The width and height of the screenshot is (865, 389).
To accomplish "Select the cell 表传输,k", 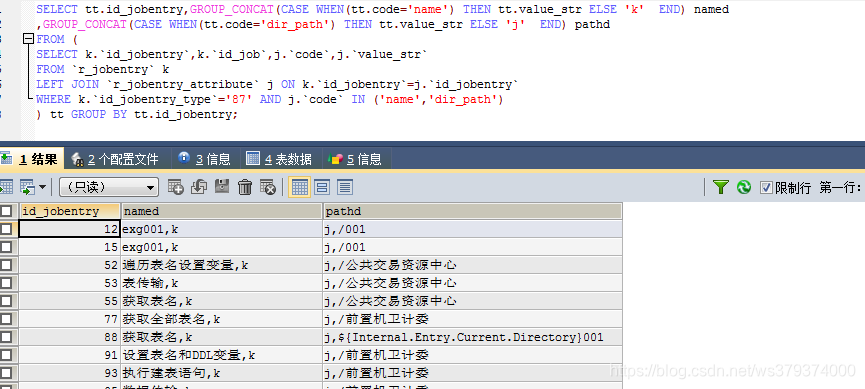I will [x=222, y=283].
